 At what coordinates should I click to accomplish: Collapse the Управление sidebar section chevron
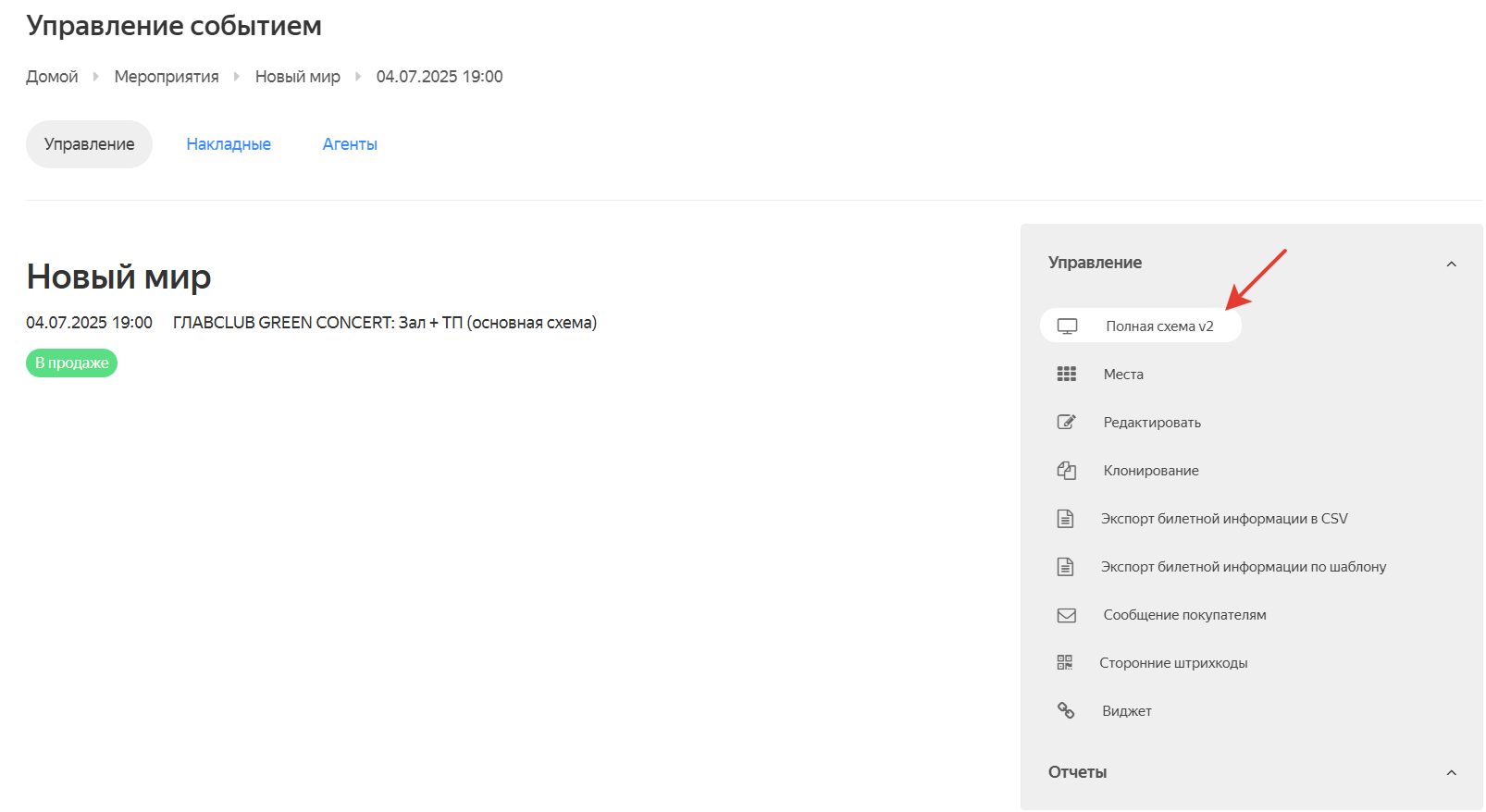(x=1451, y=264)
